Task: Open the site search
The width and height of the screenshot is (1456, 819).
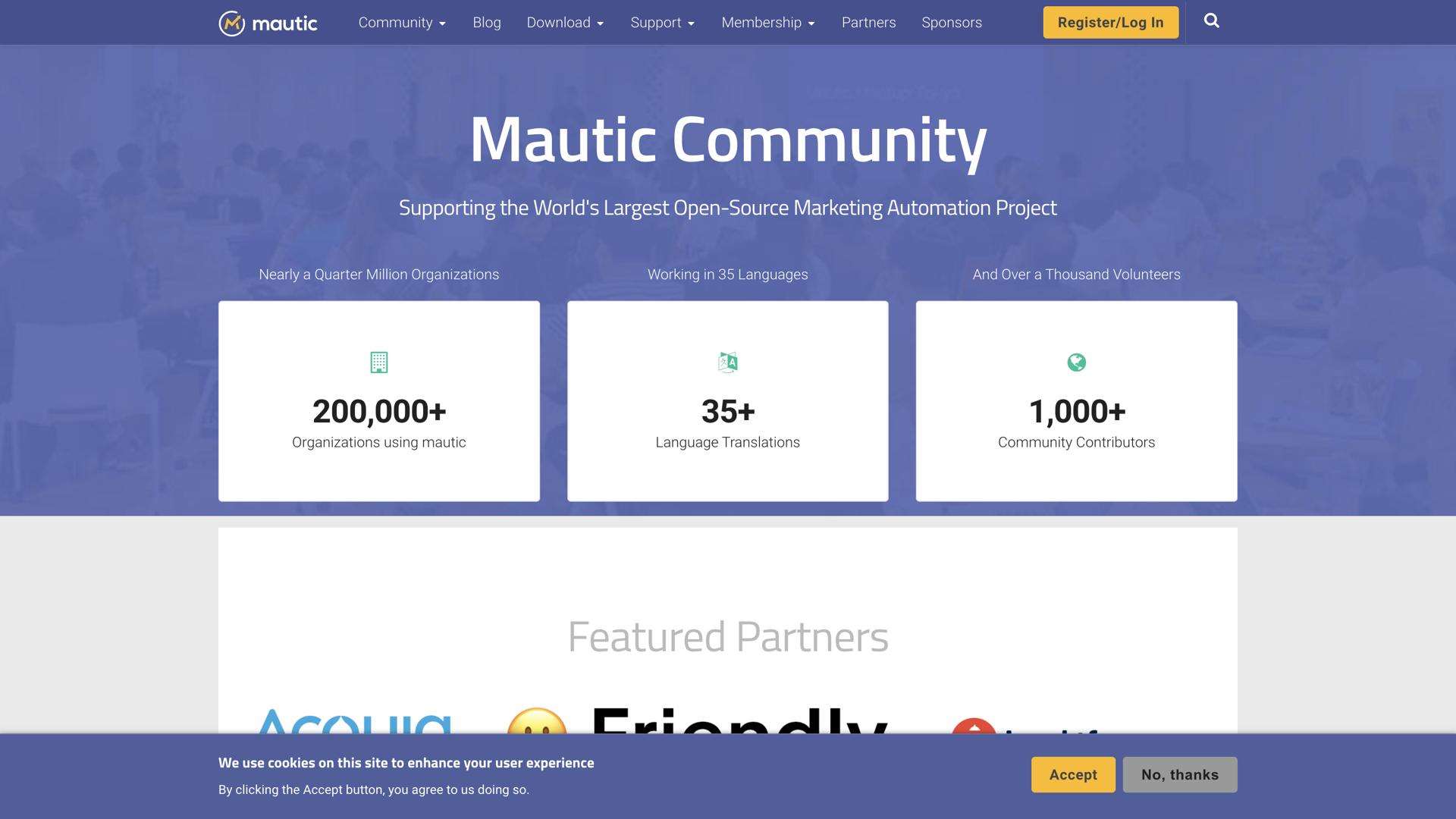Action: pos(1212,21)
